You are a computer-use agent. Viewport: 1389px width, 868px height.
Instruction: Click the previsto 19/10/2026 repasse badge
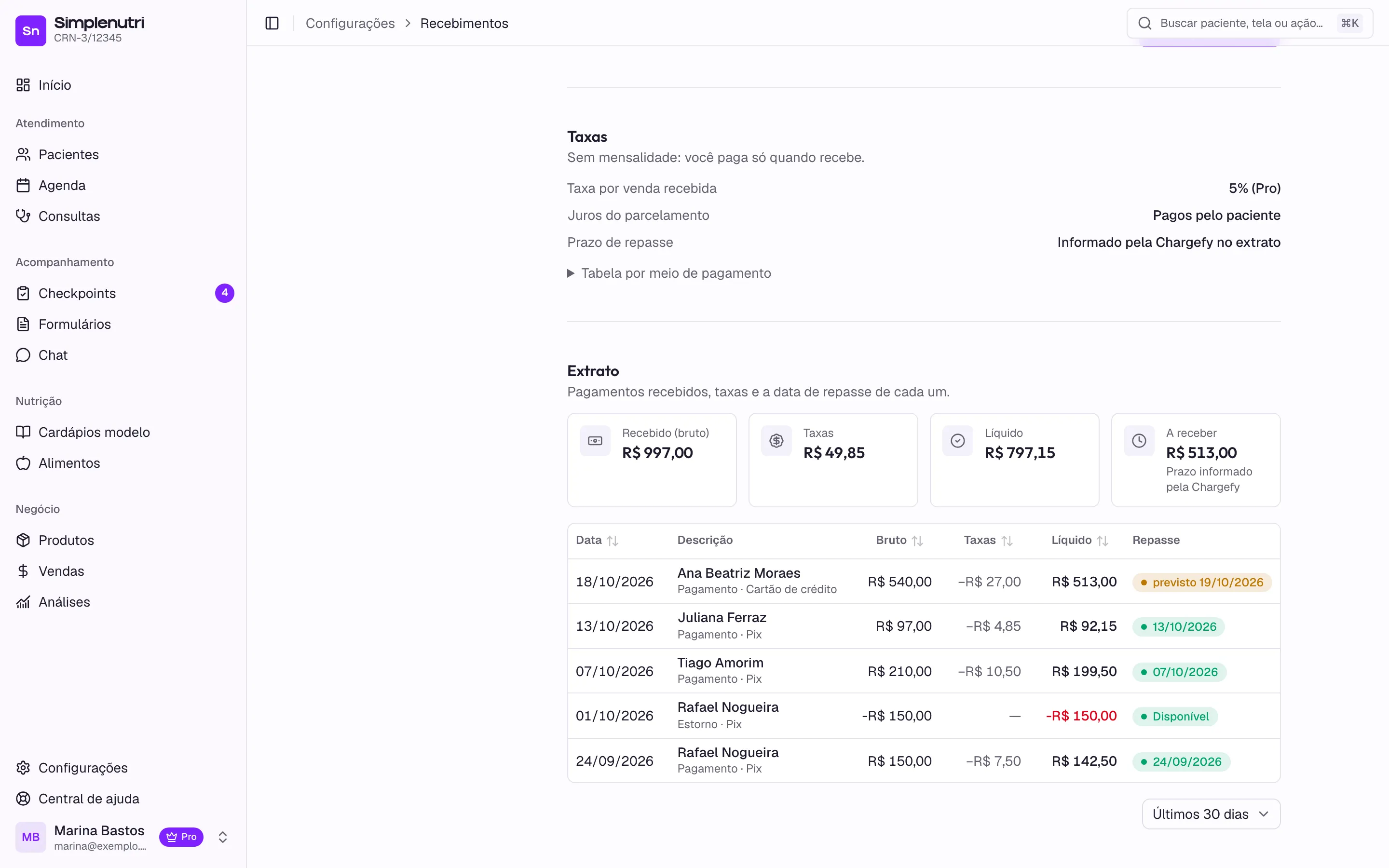coord(1202,582)
